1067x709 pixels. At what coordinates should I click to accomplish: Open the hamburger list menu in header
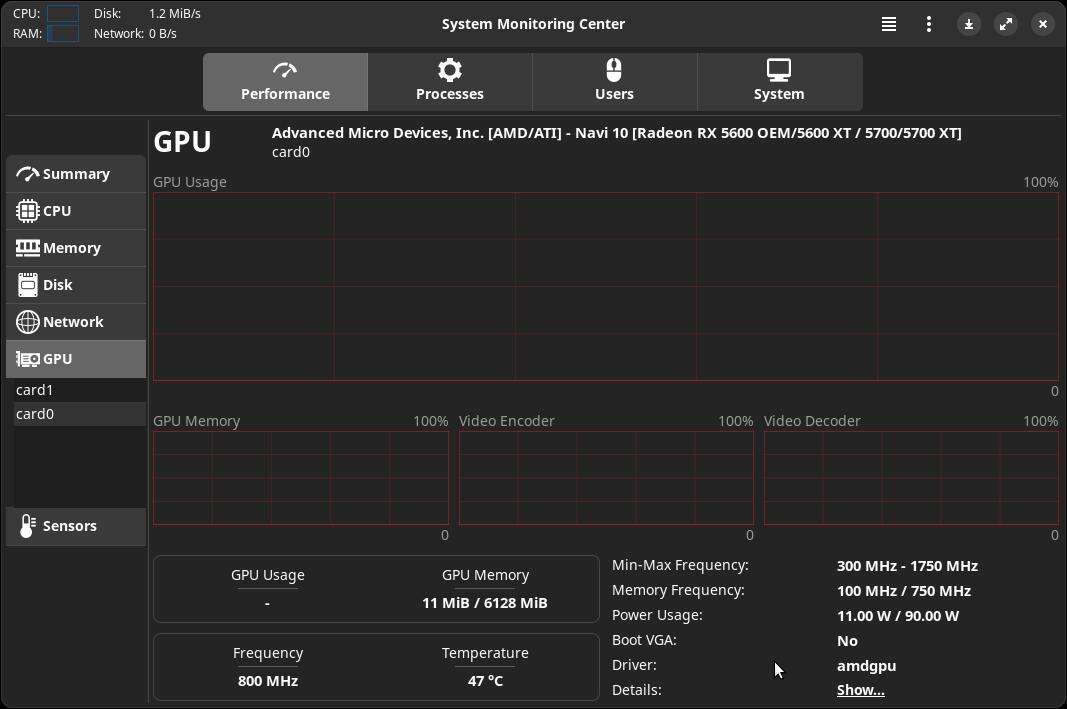click(889, 24)
